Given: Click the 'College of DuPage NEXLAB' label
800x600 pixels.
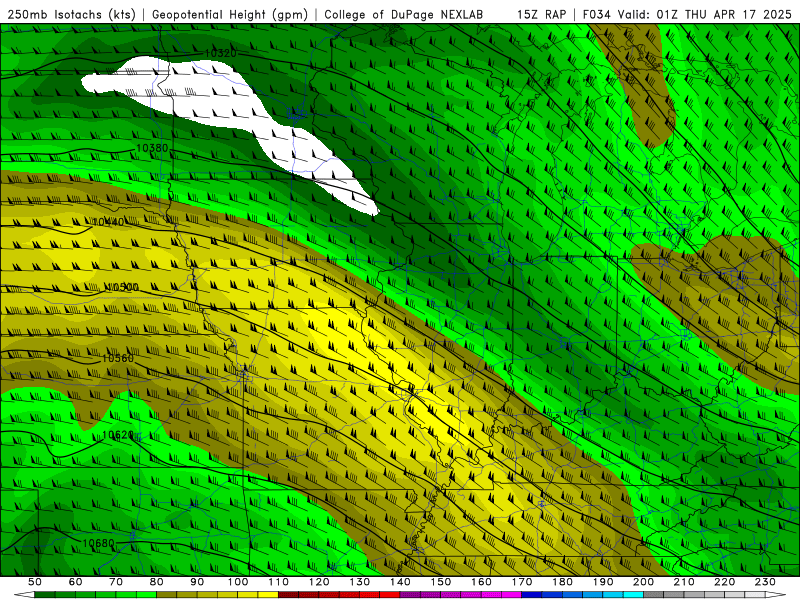Looking at the screenshot, I should (x=404, y=15).
